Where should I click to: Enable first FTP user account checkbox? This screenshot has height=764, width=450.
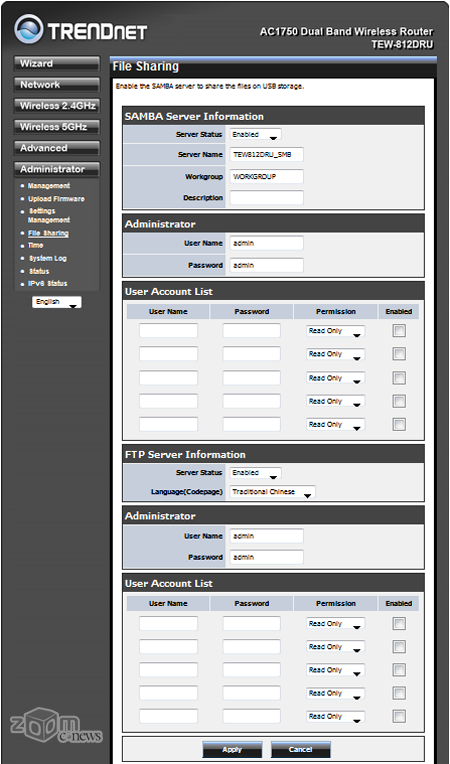coord(399,623)
